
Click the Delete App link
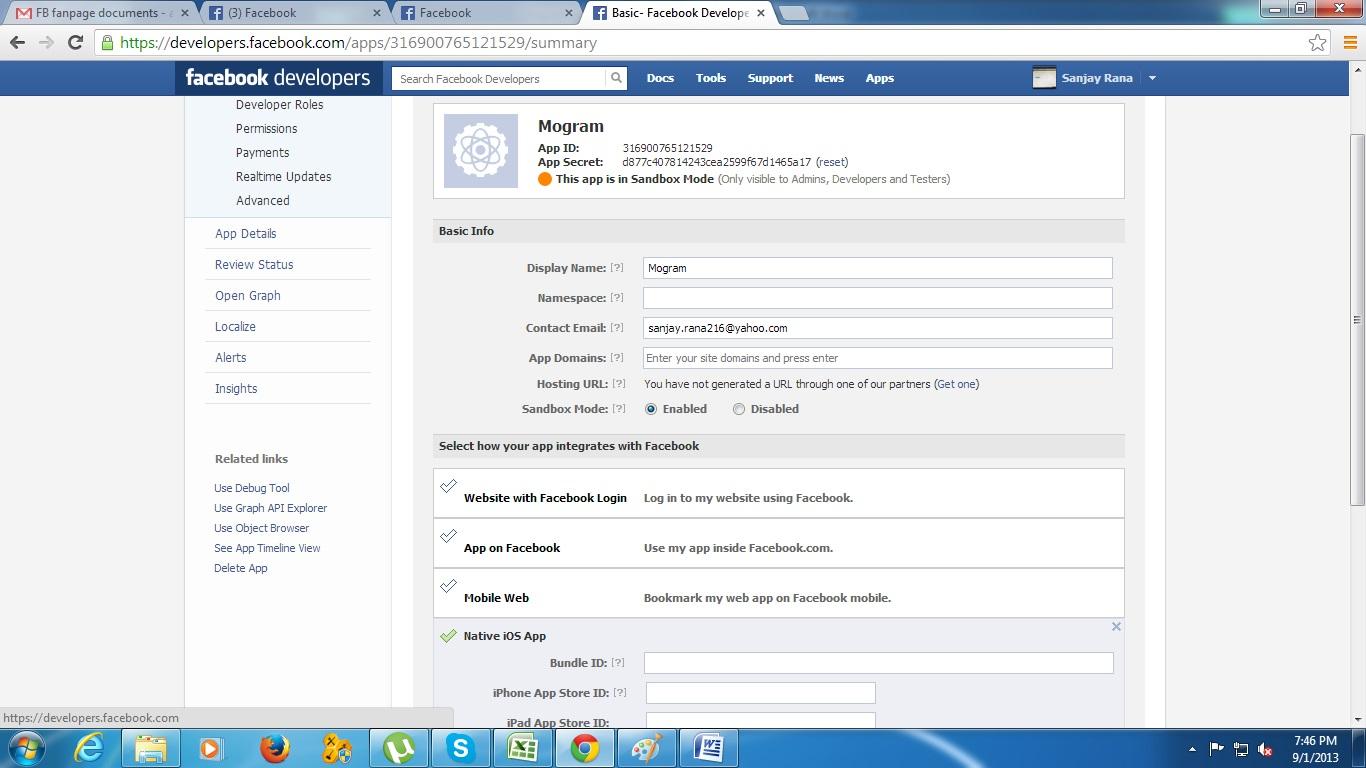[241, 568]
